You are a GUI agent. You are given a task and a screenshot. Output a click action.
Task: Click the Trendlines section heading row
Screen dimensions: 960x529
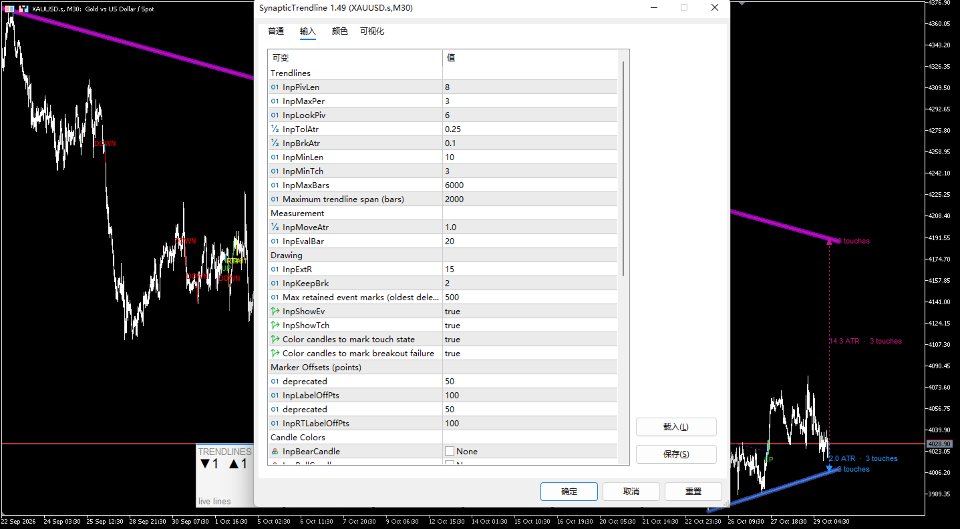point(443,73)
